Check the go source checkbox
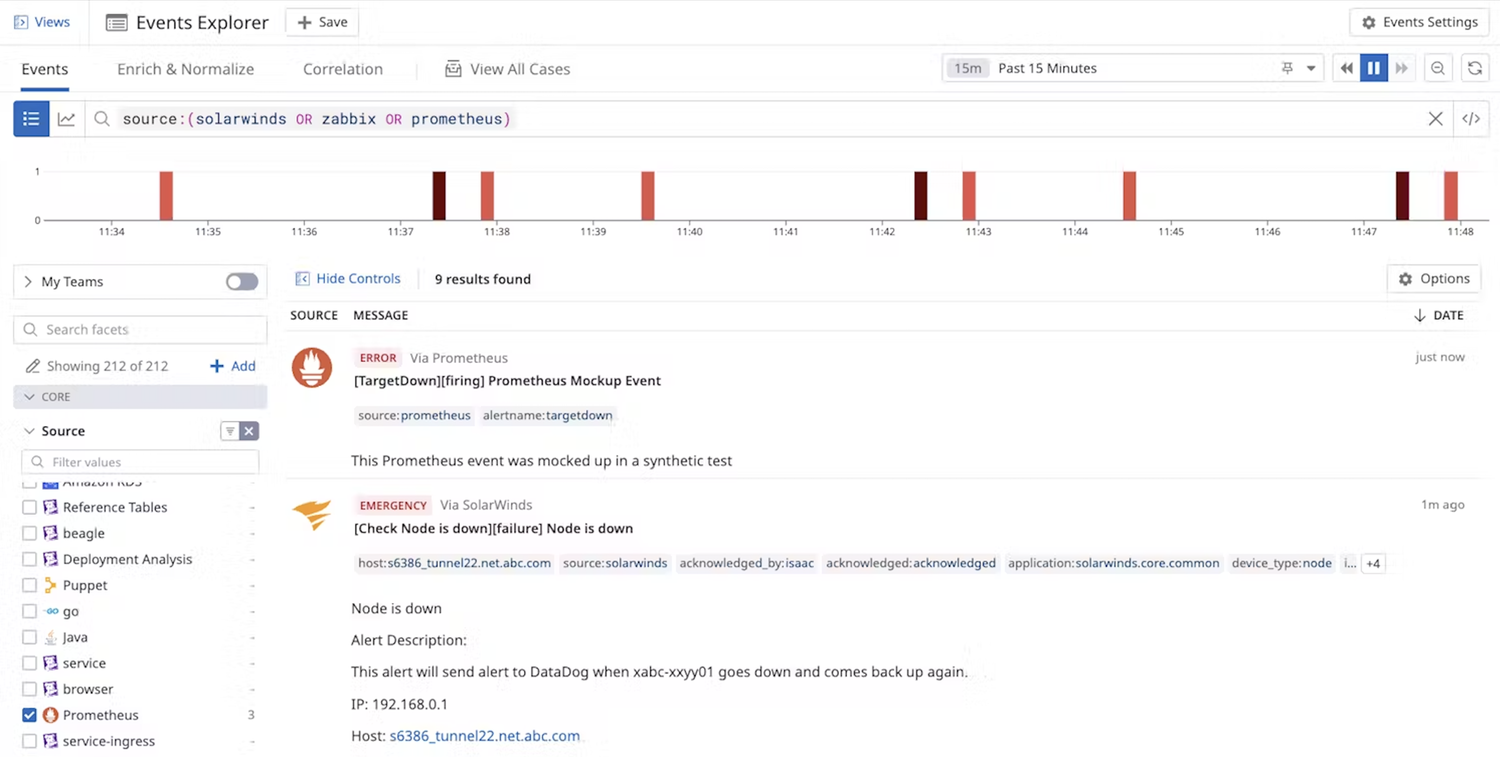Viewport: 1500px width, 757px height. pos(29,611)
